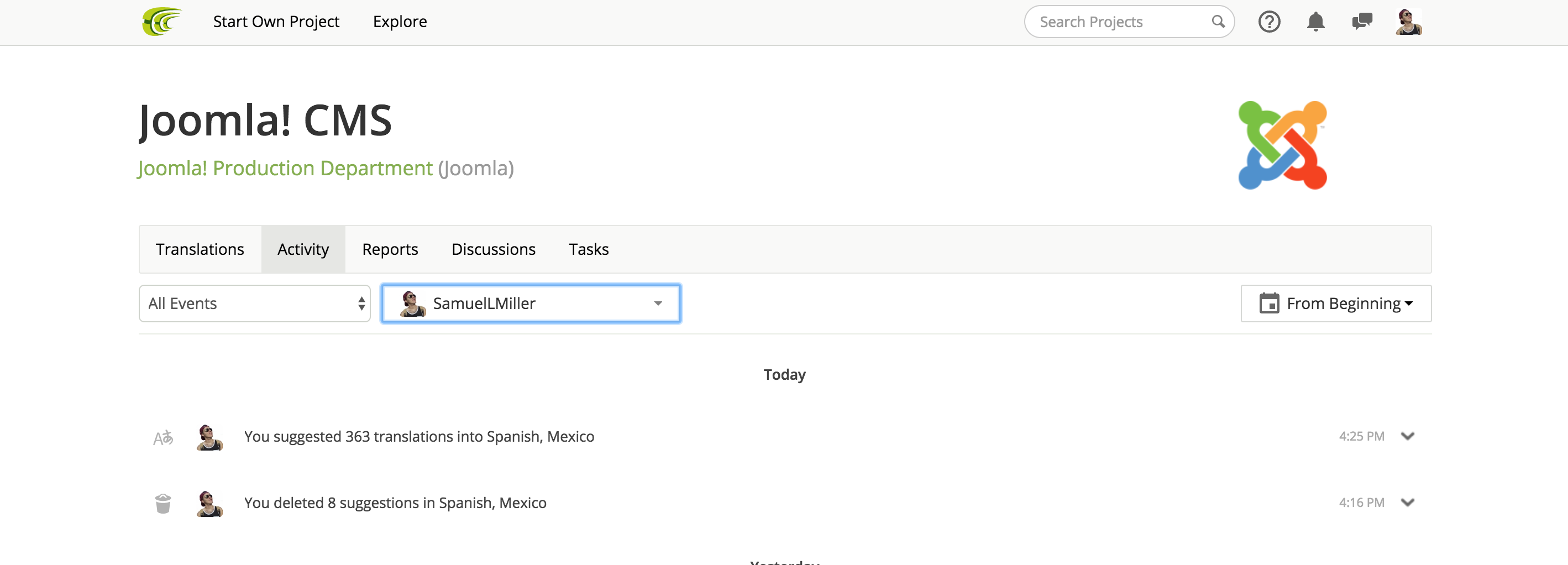Click the Crowdin logo icon
This screenshot has width=1568, height=565.
point(161,22)
